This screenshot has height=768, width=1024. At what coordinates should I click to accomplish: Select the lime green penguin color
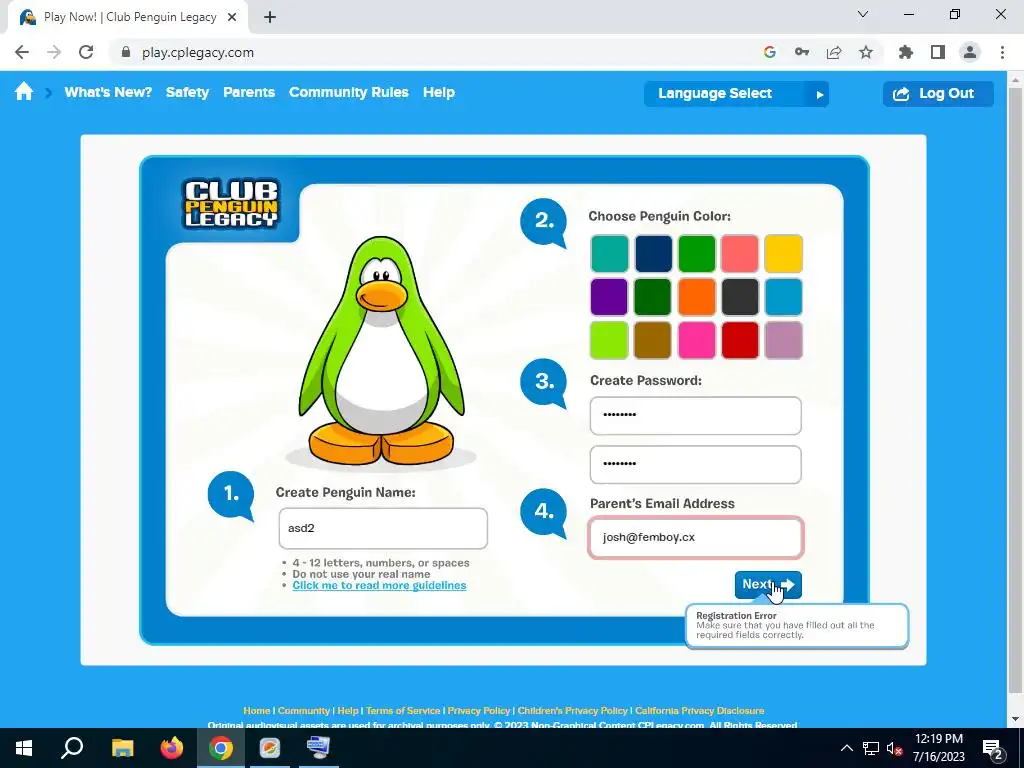pos(609,340)
